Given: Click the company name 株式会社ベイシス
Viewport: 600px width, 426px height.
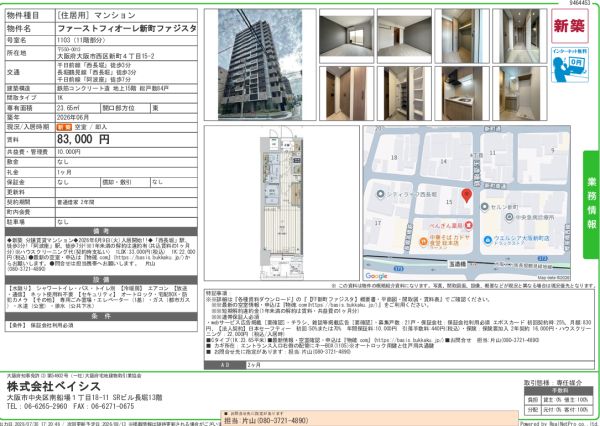Looking at the screenshot, I should point(54,387).
